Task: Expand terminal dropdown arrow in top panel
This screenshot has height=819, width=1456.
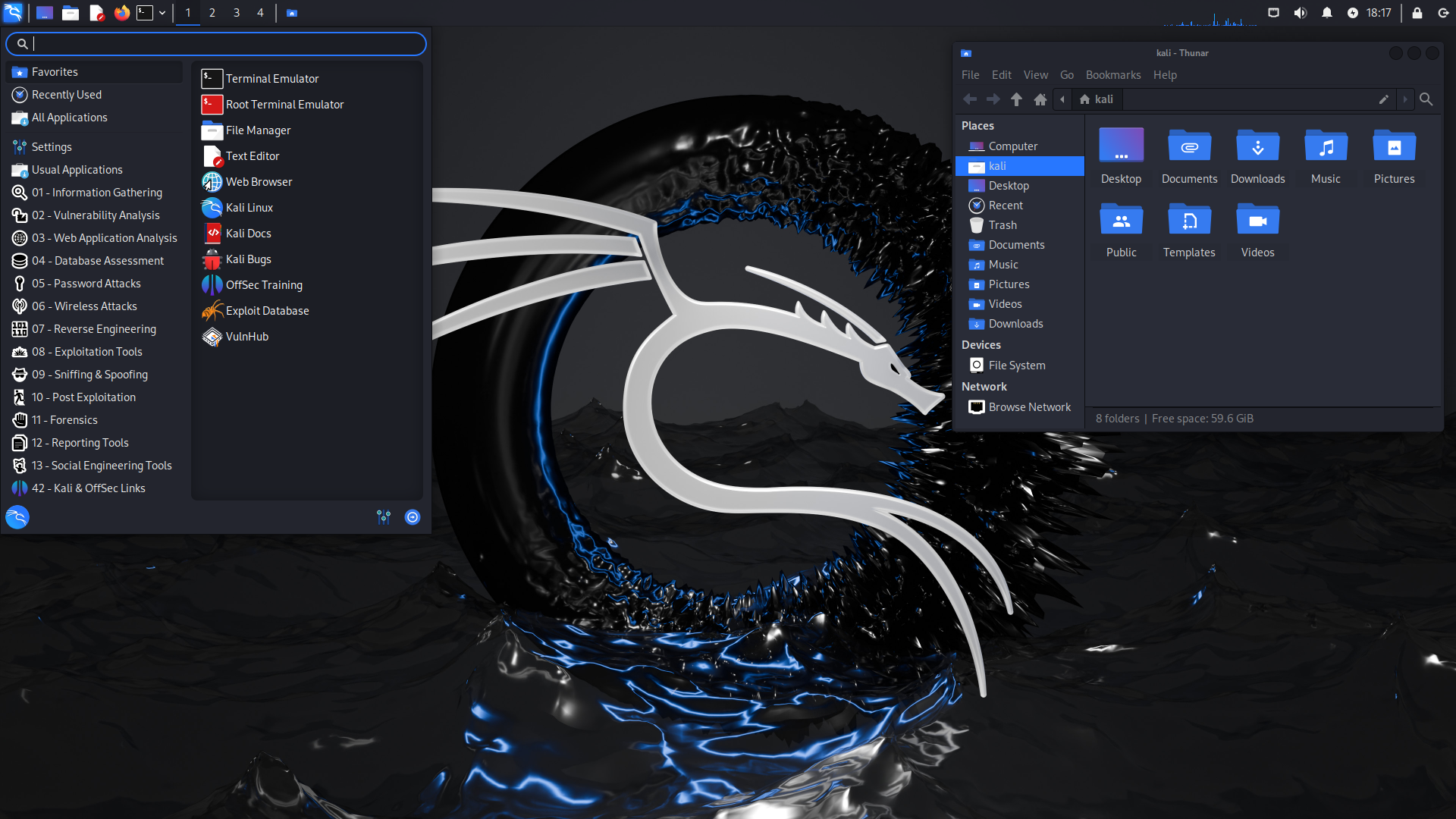Action: pos(162,13)
